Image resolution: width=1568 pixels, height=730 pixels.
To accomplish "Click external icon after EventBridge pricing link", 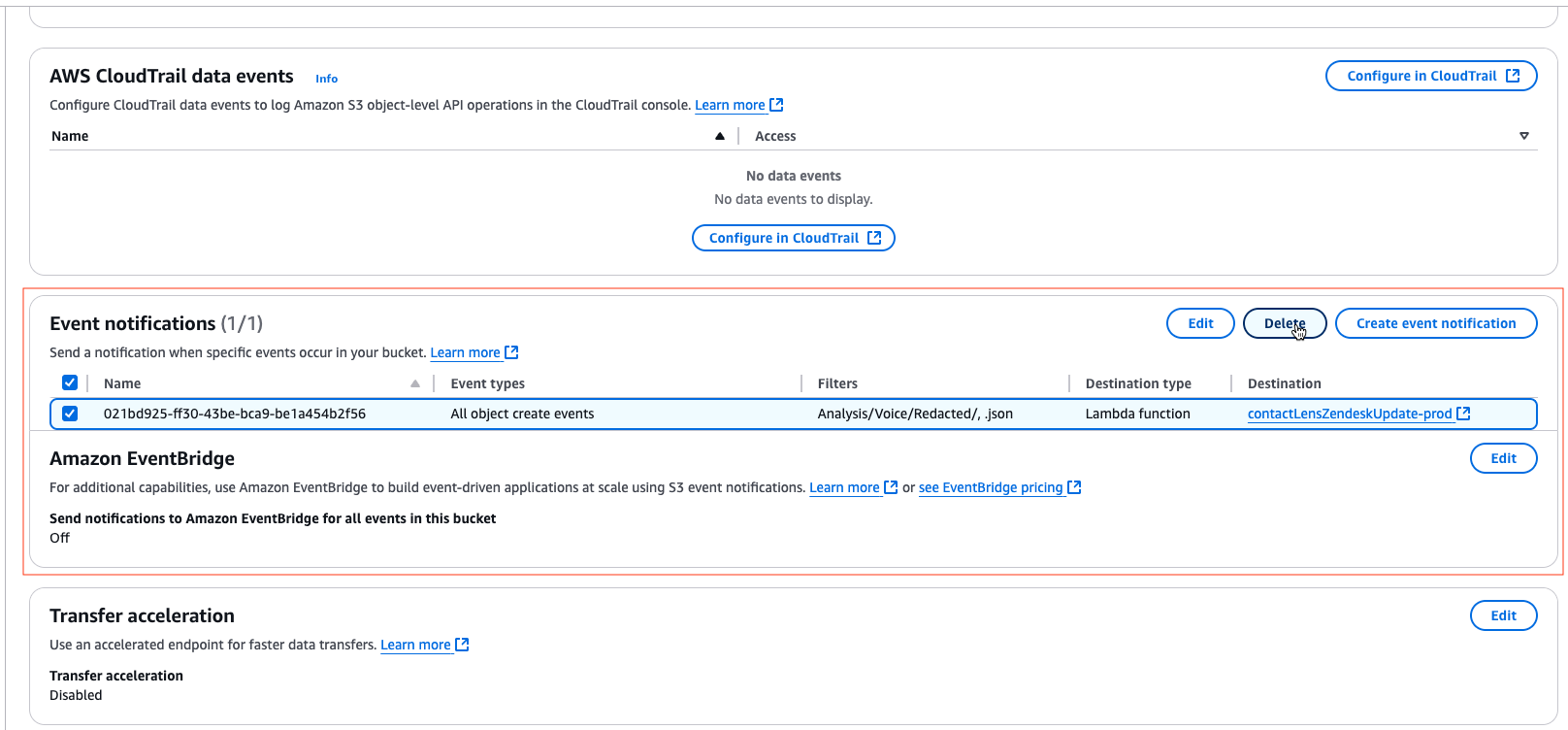I will tap(1074, 487).
